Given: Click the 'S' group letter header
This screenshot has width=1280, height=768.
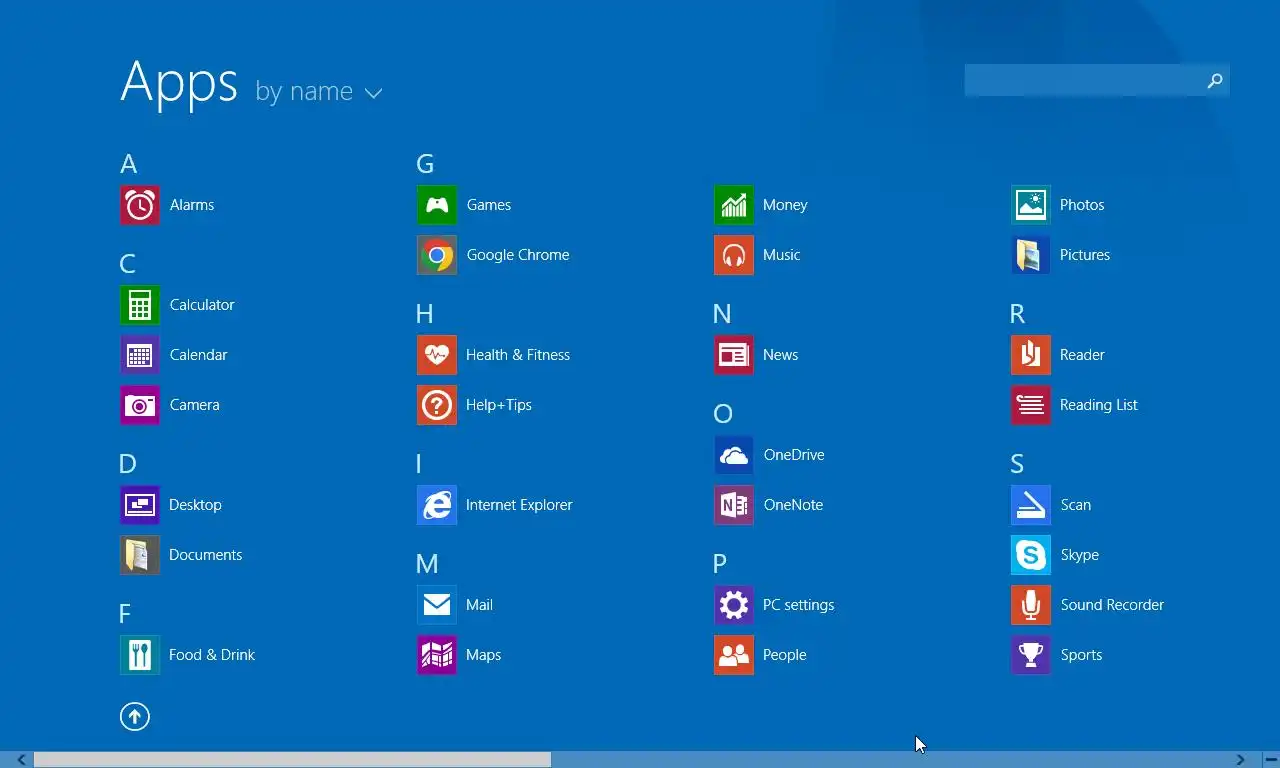Looking at the screenshot, I should tap(1017, 464).
